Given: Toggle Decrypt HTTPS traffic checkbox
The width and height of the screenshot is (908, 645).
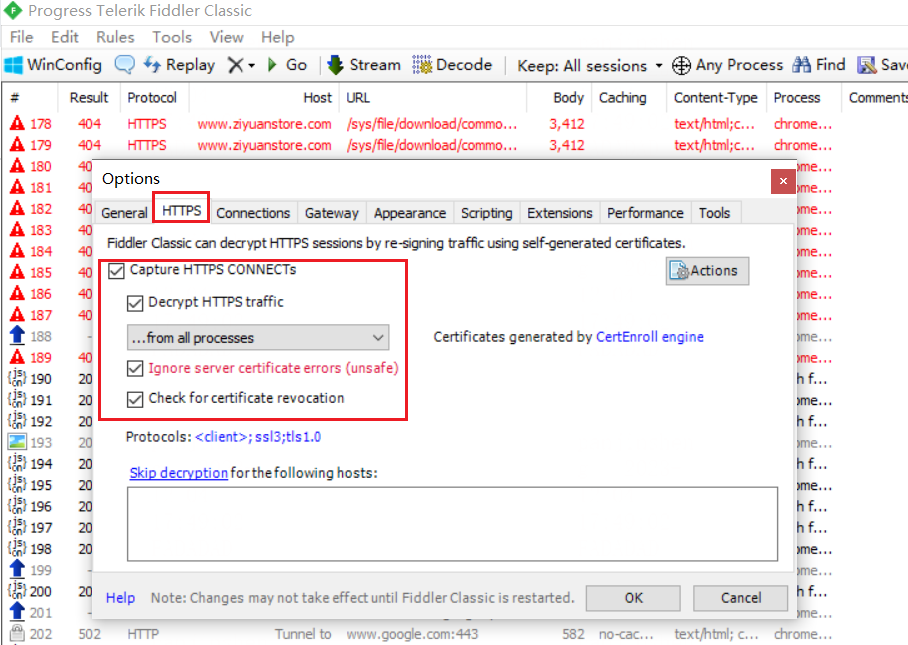Looking at the screenshot, I should [x=135, y=303].
